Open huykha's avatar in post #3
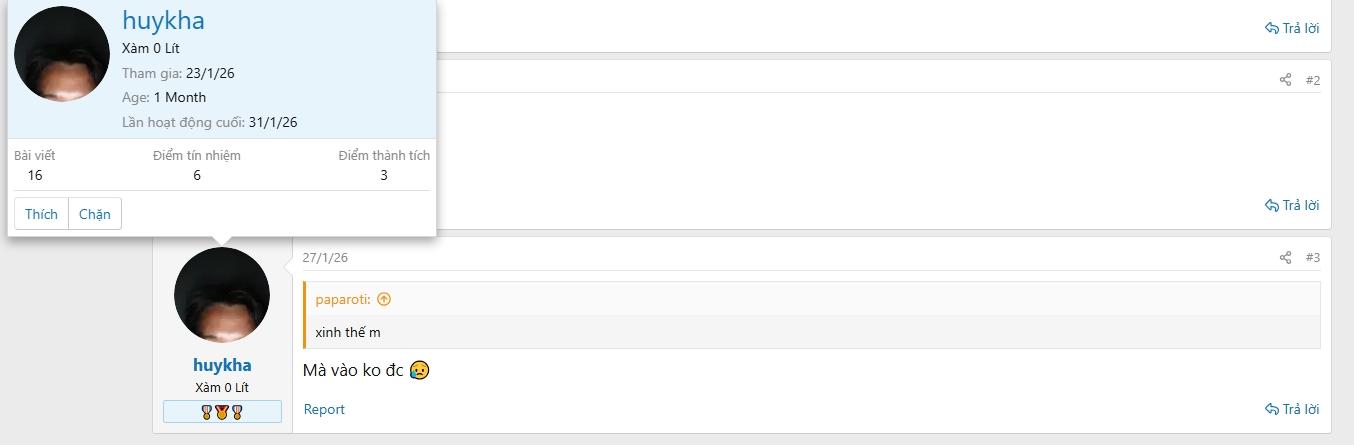 [x=222, y=295]
